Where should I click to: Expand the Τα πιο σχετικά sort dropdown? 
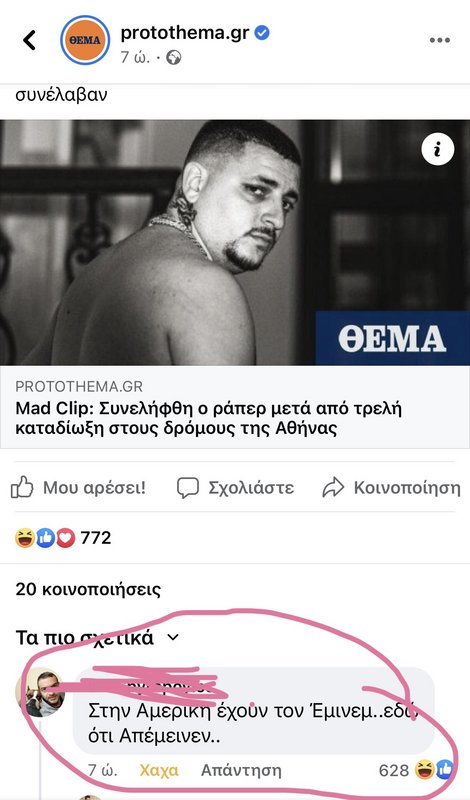(97, 638)
